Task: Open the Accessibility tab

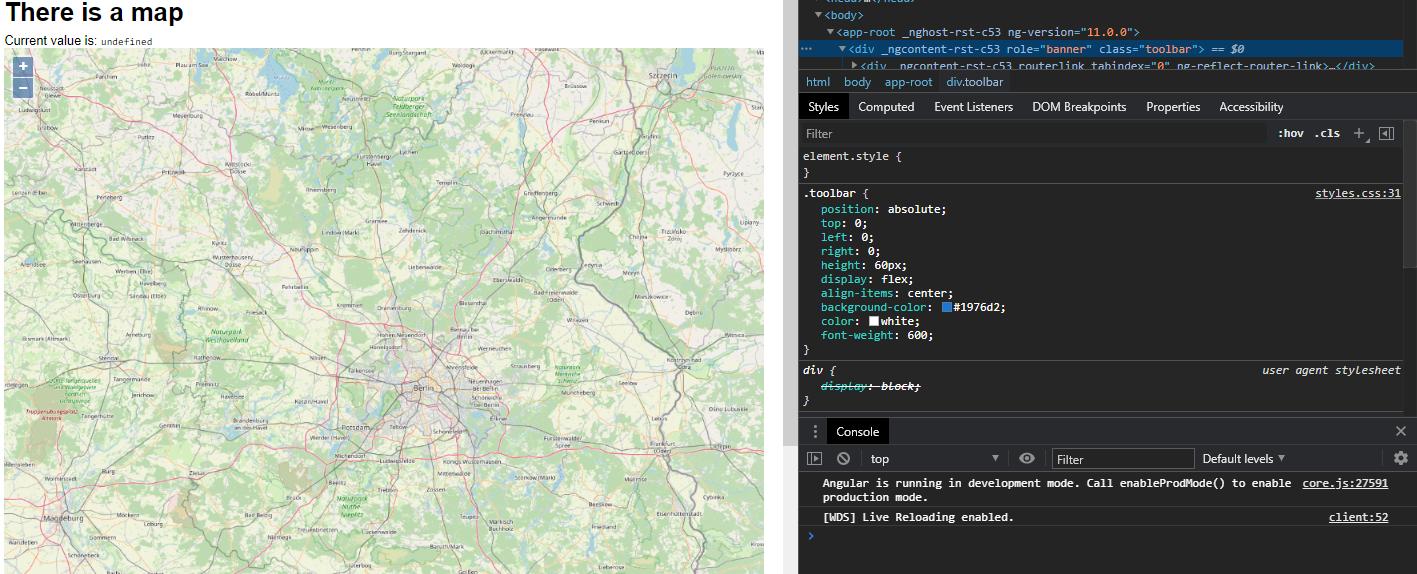Action: tap(1251, 107)
